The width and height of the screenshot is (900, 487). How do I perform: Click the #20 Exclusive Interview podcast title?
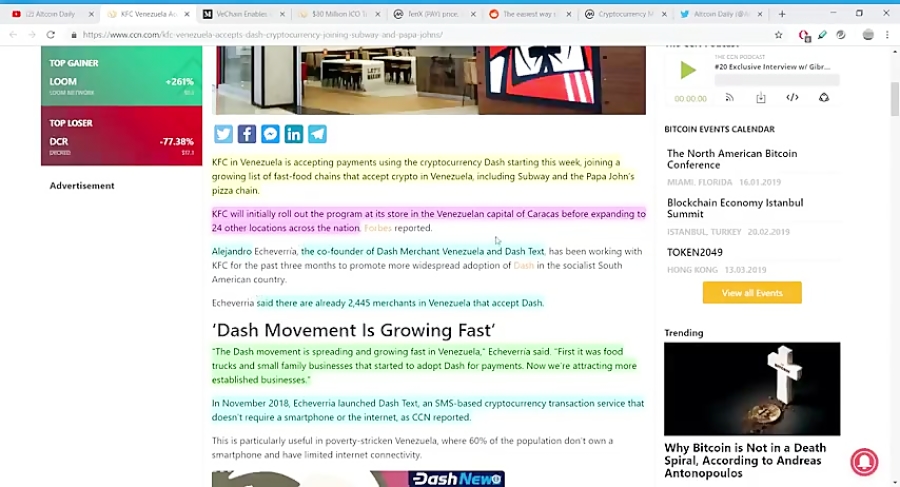(772, 67)
